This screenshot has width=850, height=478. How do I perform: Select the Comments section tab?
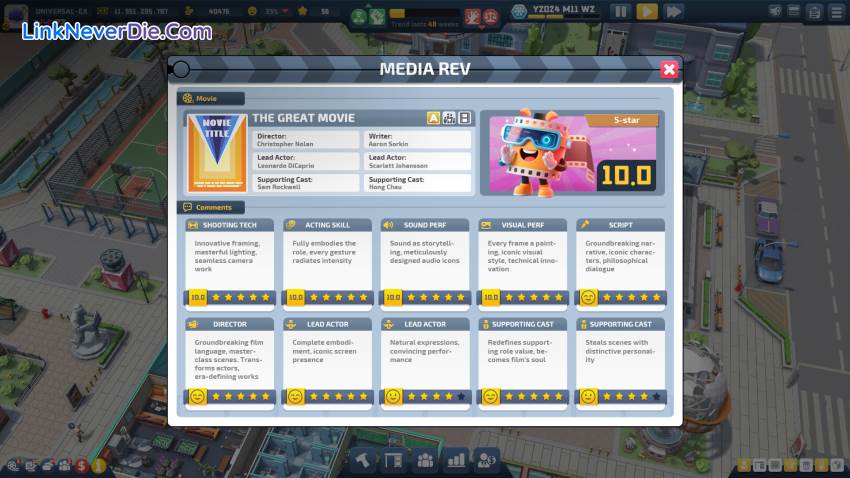(211, 208)
